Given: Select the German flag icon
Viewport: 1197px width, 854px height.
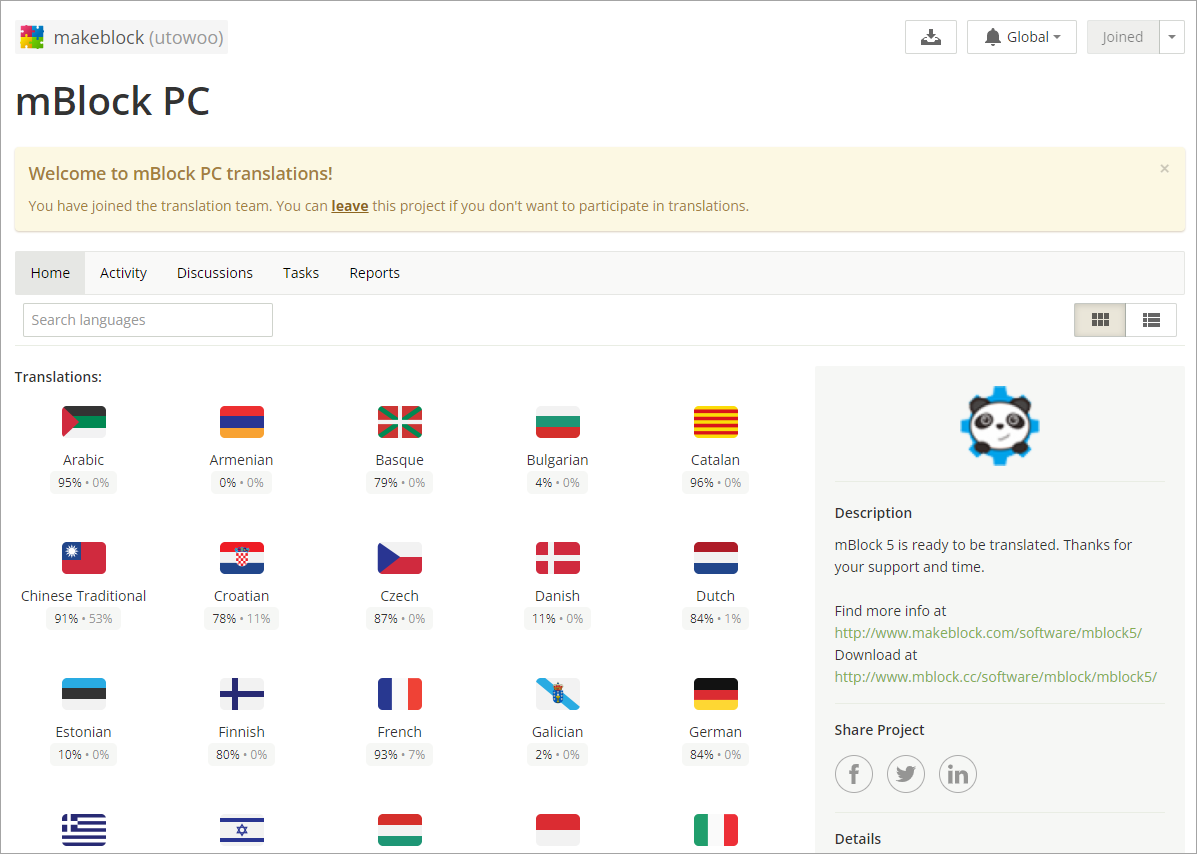Looking at the screenshot, I should [x=716, y=694].
